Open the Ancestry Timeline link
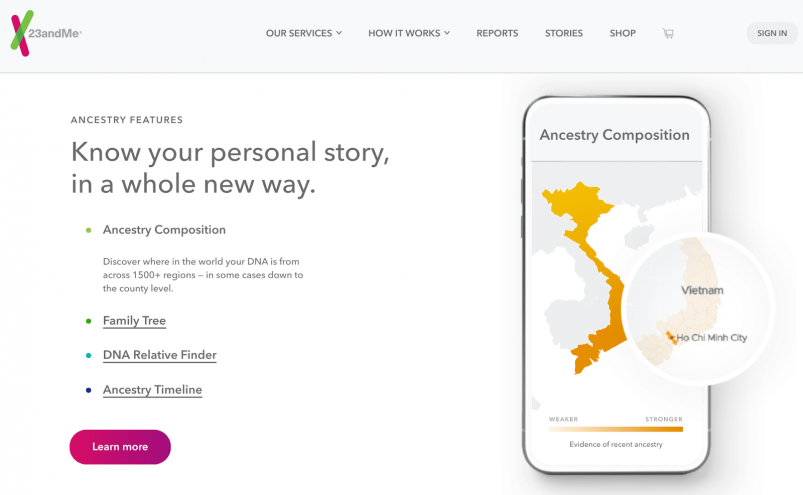This screenshot has height=495, width=803. point(153,390)
